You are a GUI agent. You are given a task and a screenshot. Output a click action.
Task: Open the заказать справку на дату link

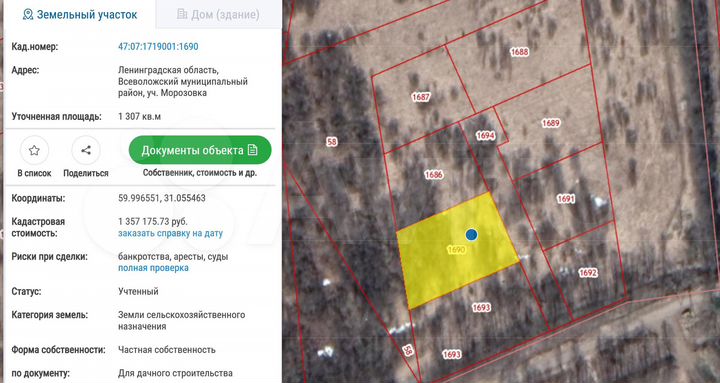coord(170,233)
